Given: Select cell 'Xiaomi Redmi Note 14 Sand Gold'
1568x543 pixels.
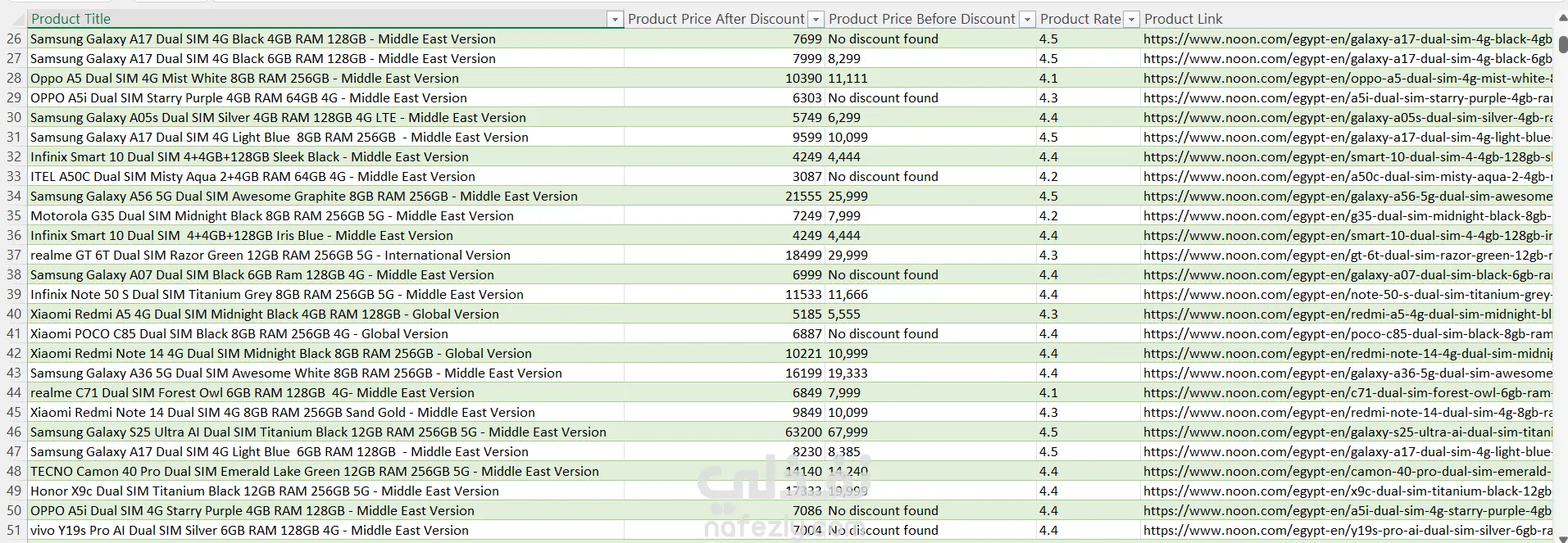Looking at the screenshot, I should (326, 412).
